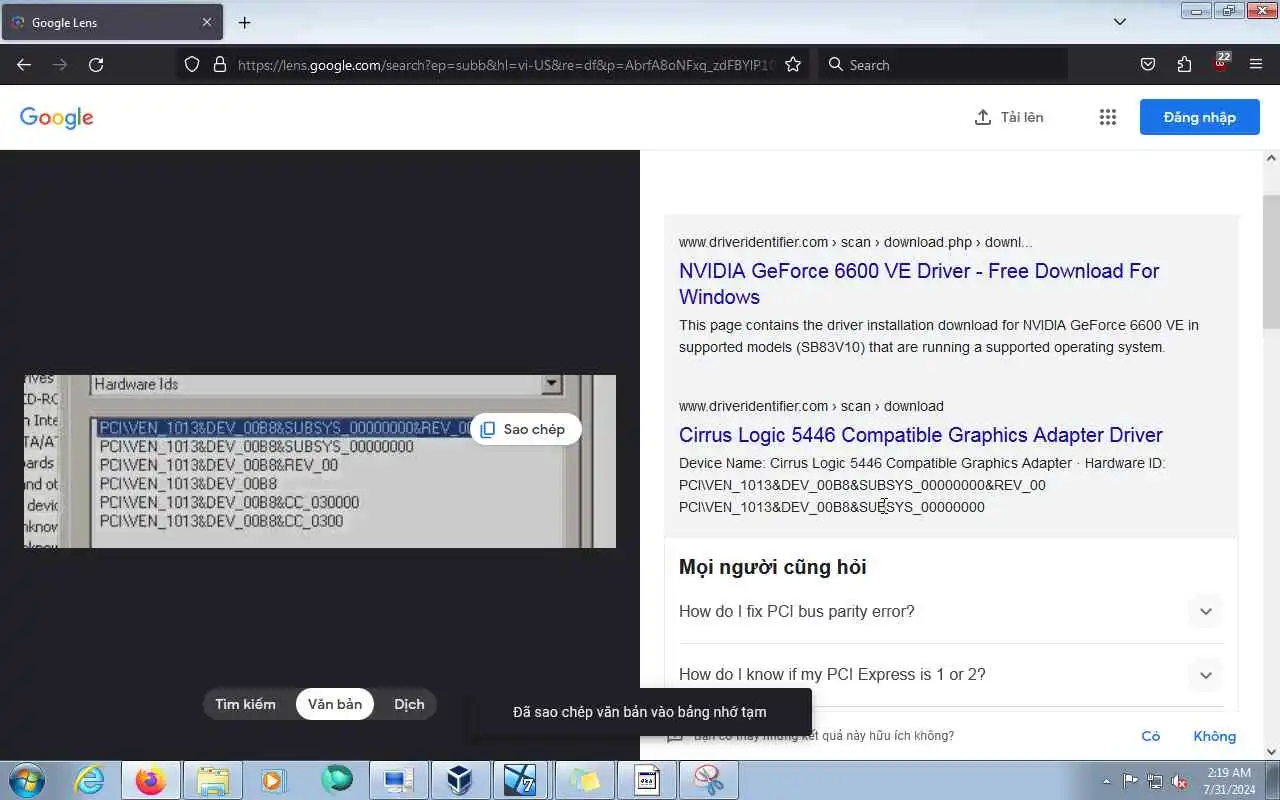
Task: Click the yellow sticky notes taskbar icon
Action: tap(585, 780)
